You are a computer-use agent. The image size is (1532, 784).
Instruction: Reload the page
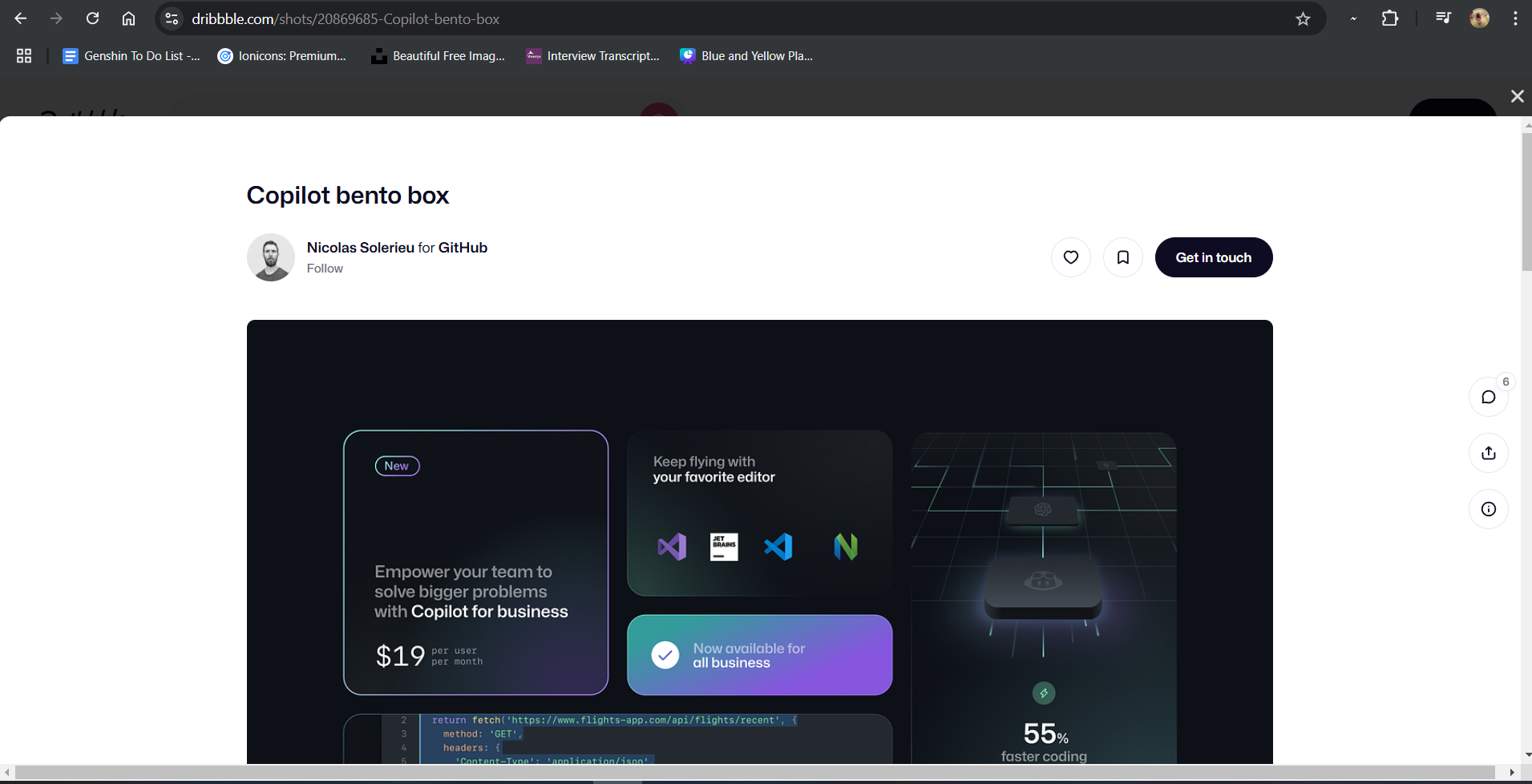[x=92, y=18]
